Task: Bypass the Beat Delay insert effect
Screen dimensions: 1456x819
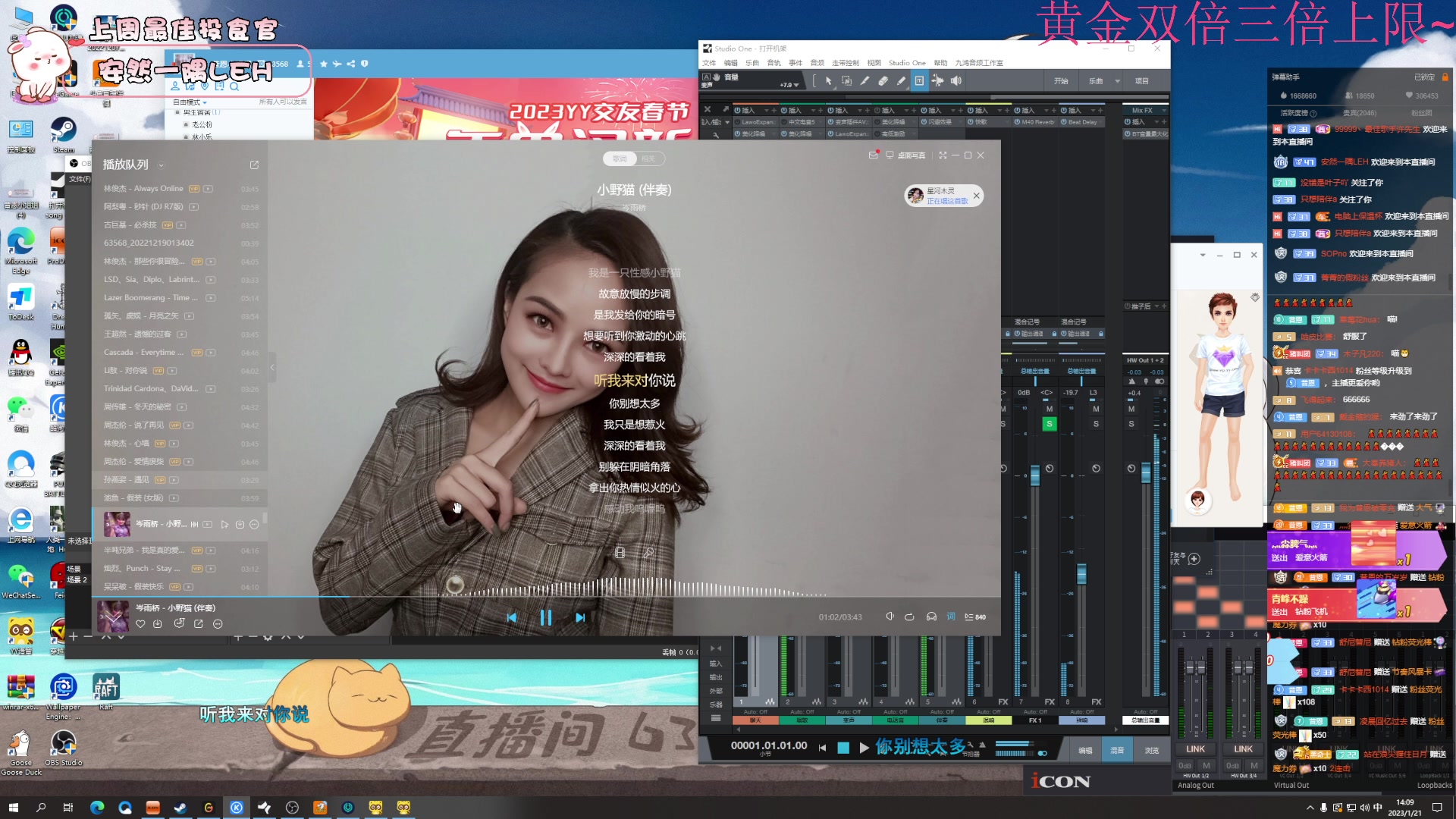Action: pyautogui.click(x=1064, y=122)
